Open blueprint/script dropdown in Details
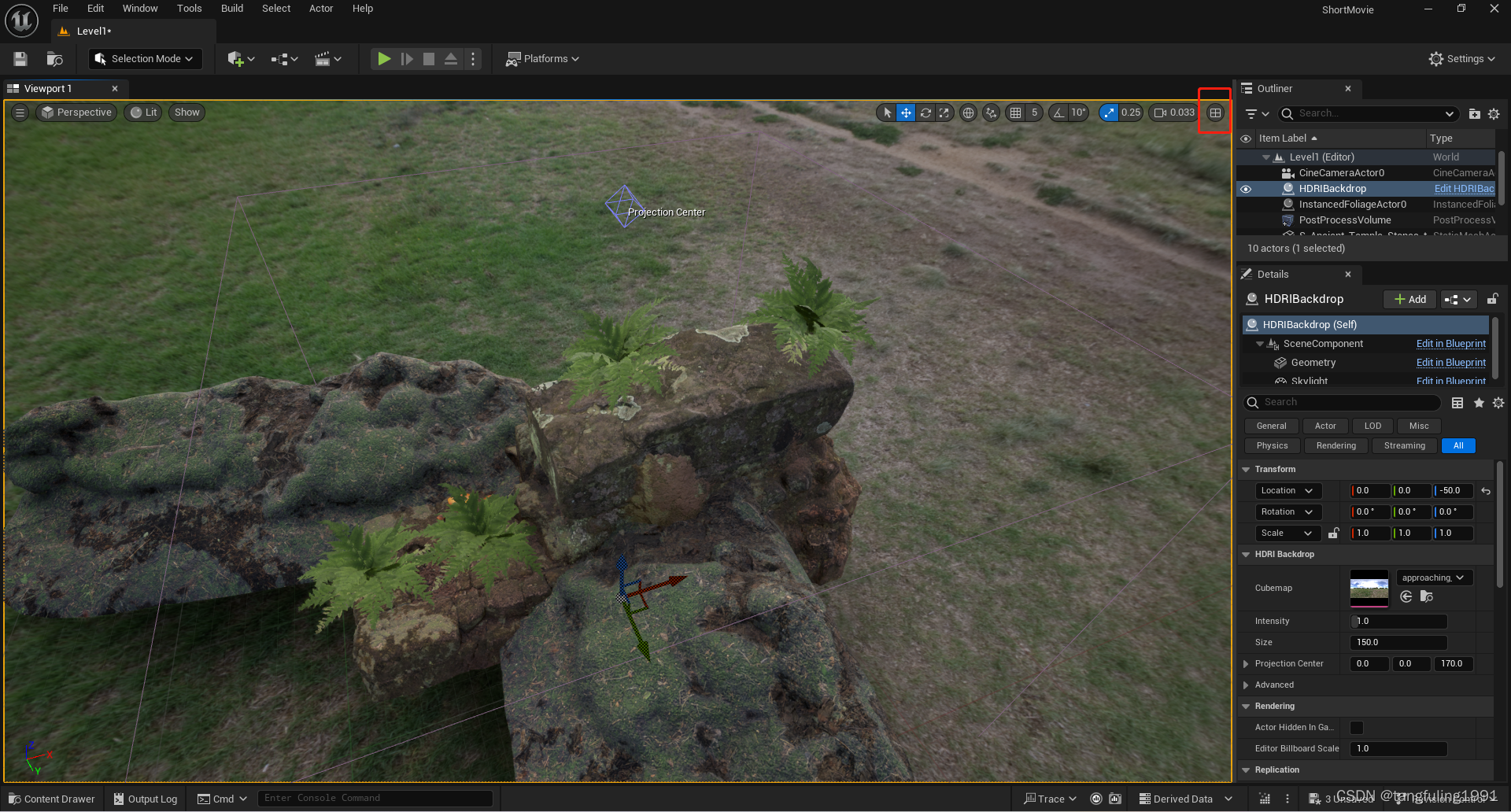Image resolution: width=1511 pixels, height=812 pixels. coord(1457,300)
